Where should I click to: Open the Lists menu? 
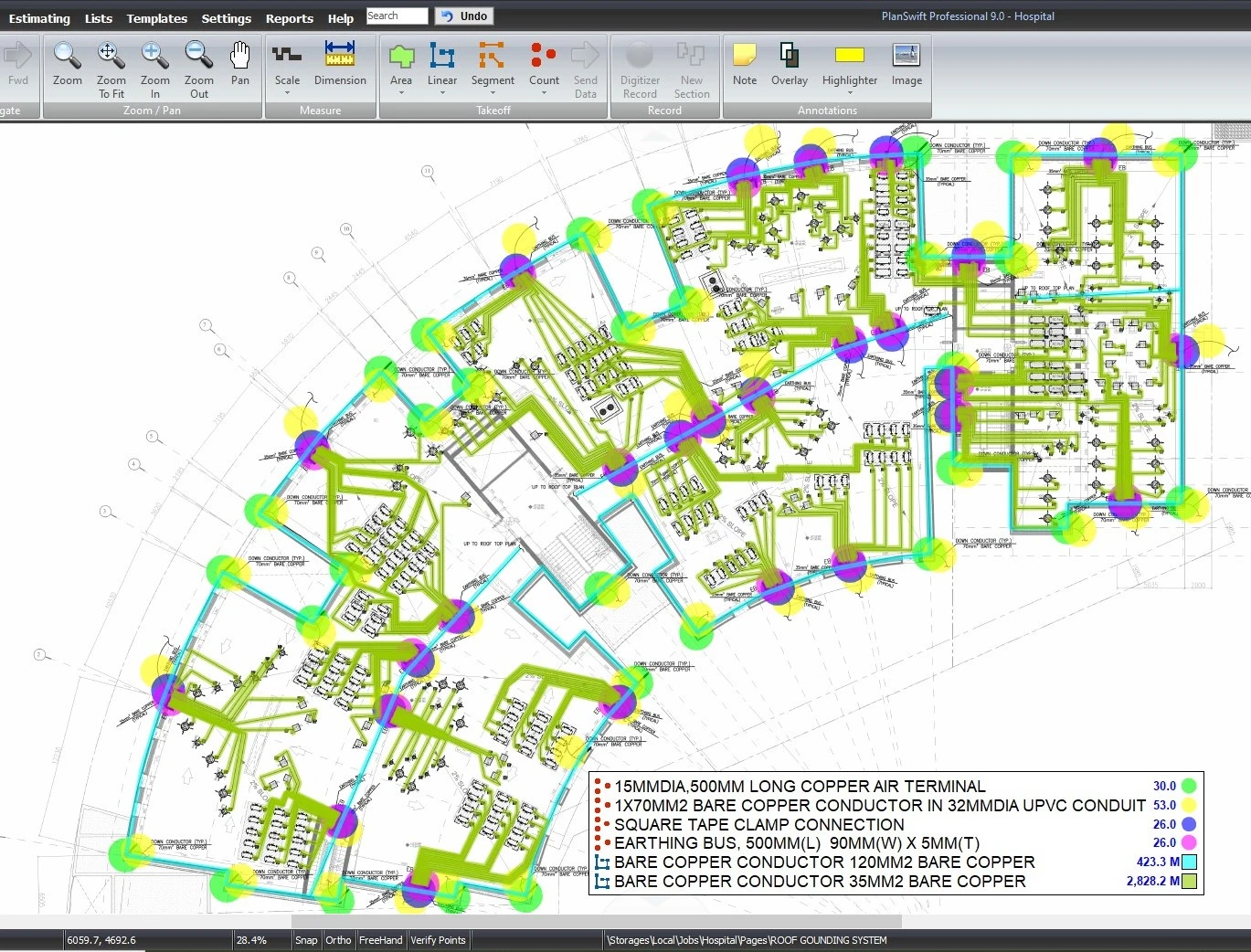(x=99, y=18)
